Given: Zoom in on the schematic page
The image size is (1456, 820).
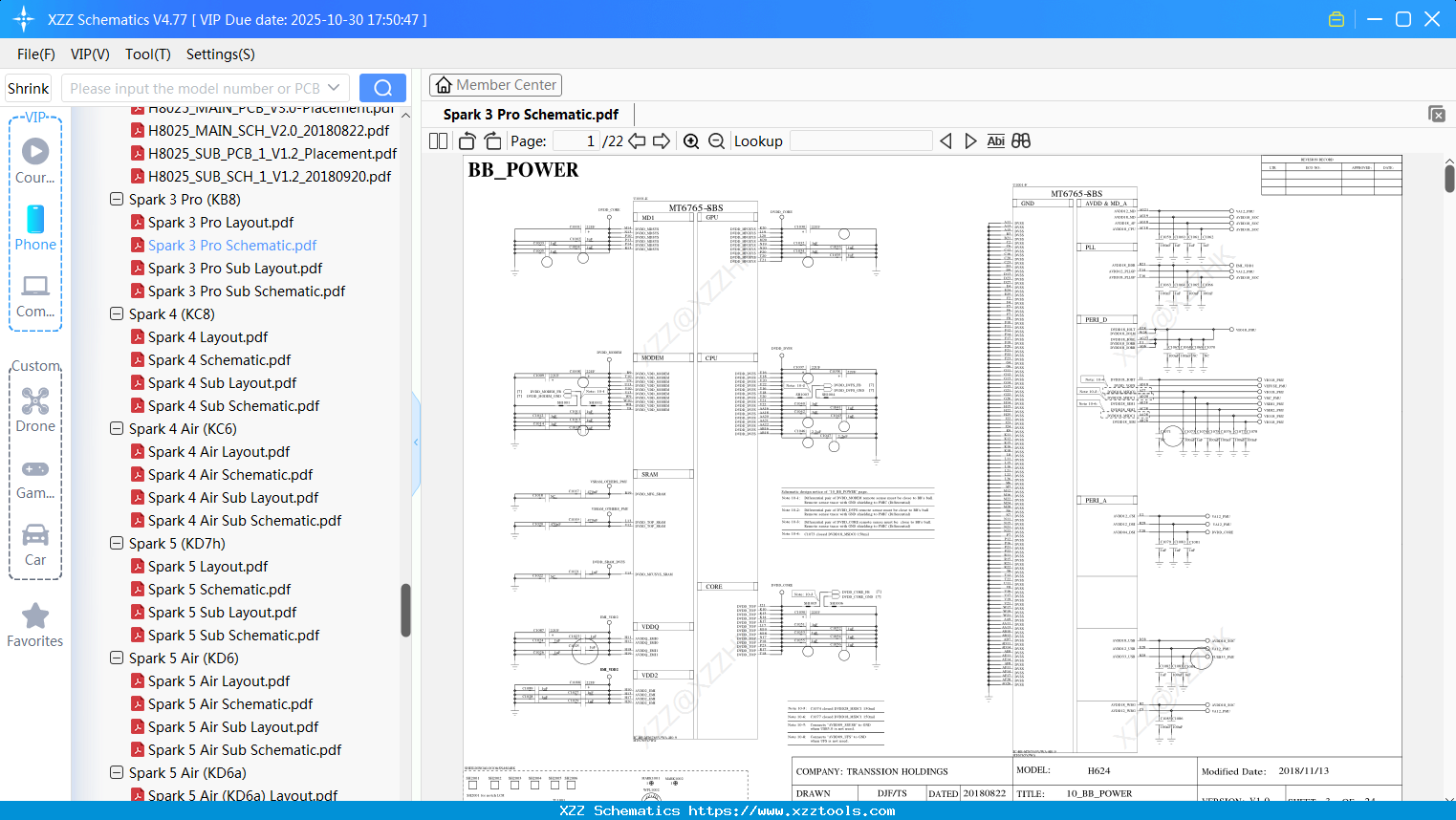Looking at the screenshot, I should (691, 140).
